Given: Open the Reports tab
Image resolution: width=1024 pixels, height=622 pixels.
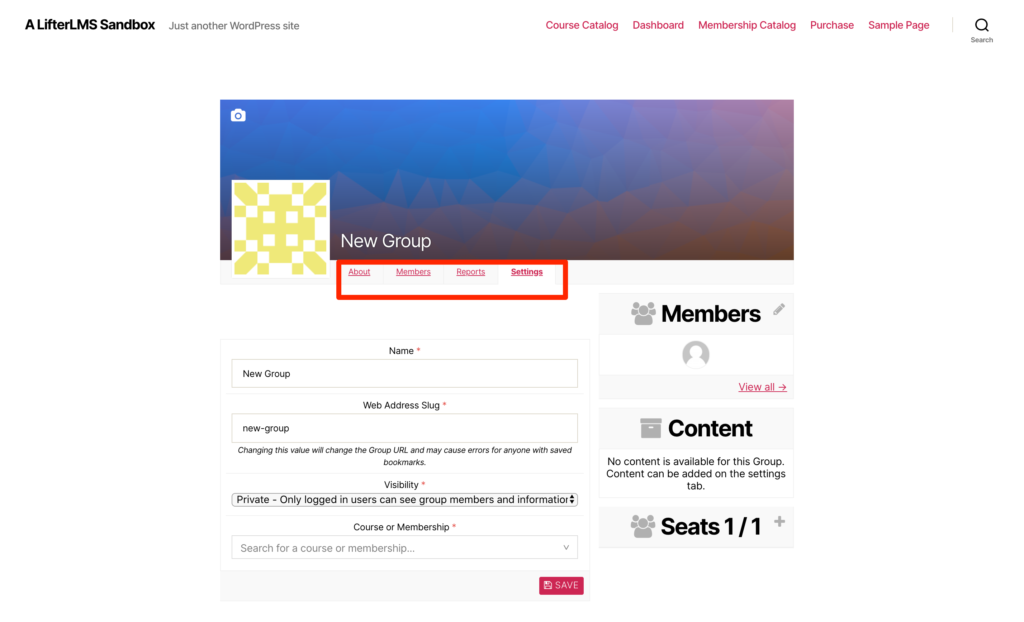Looking at the screenshot, I should pyautogui.click(x=470, y=272).
